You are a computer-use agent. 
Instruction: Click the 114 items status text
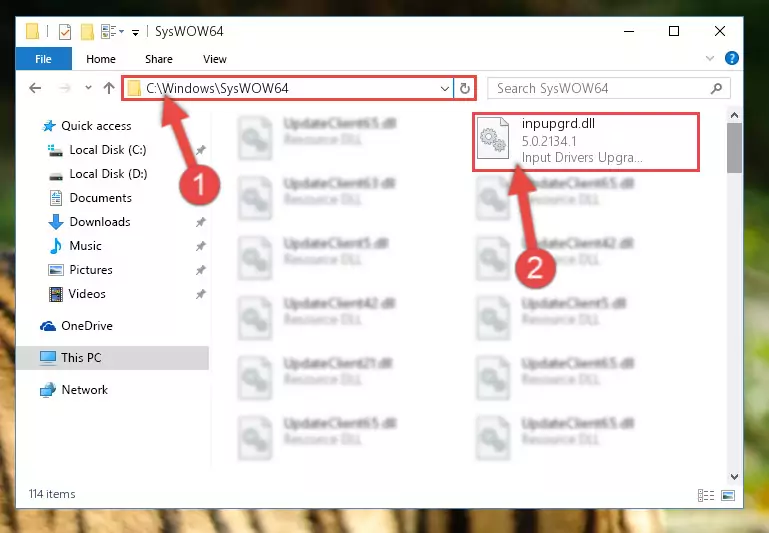click(x=52, y=494)
